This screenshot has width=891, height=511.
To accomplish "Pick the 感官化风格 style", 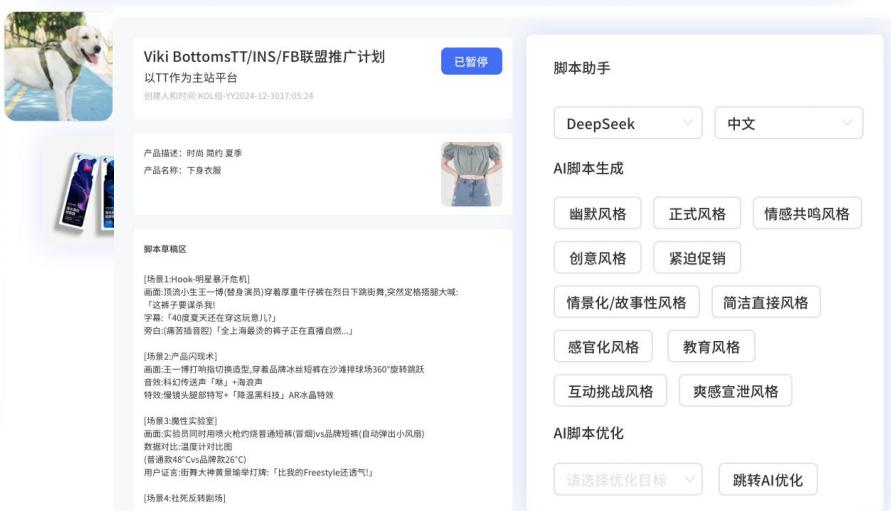I will click(x=603, y=347).
